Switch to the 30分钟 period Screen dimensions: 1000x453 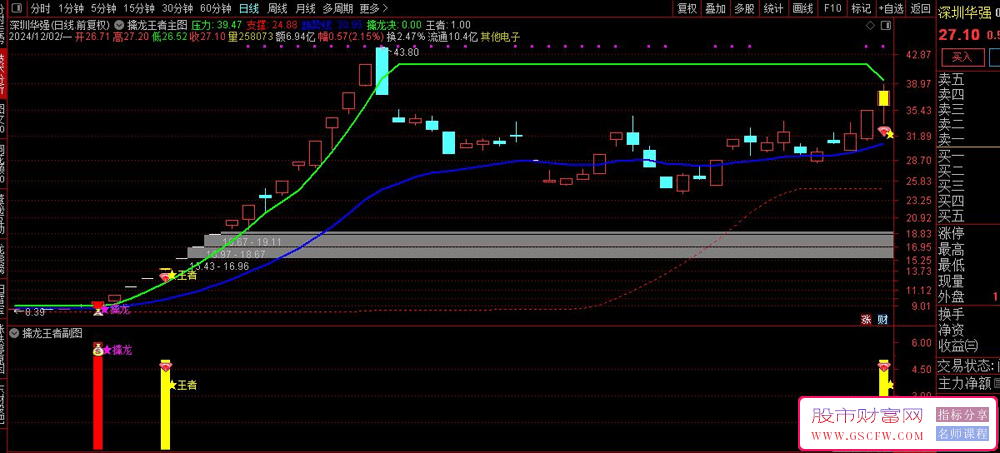177,8
